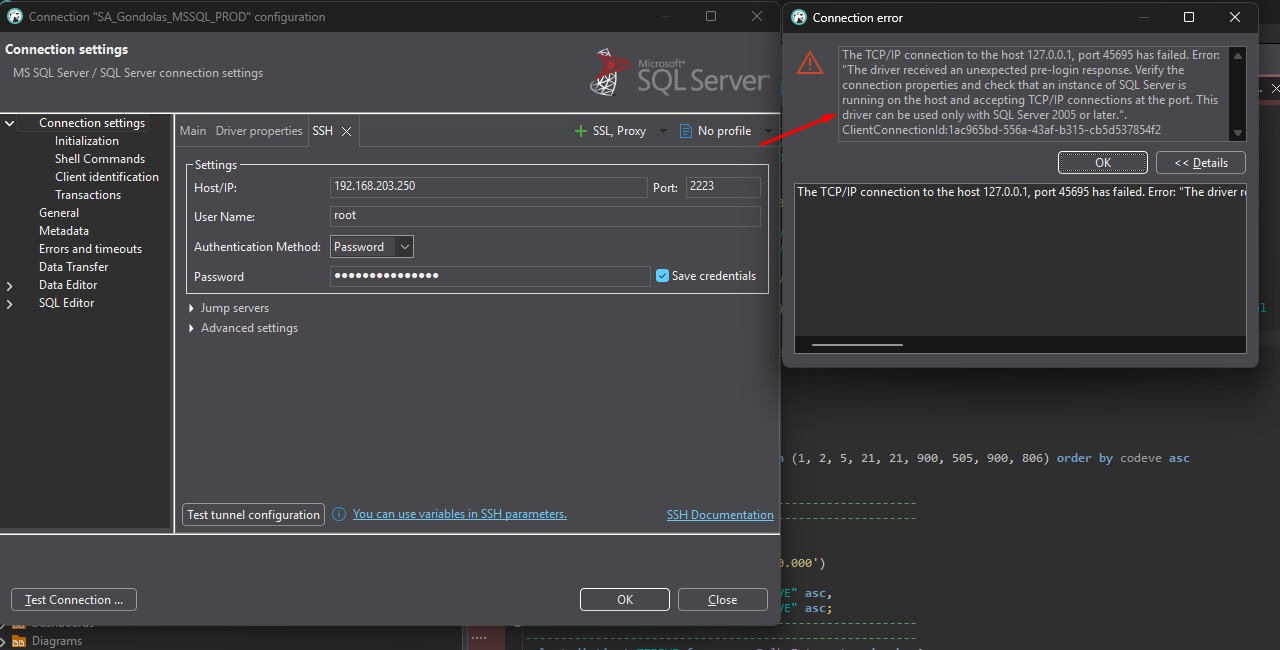Image resolution: width=1280 pixels, height=650 pixels.
Task: Expand the Jump servers section
Action: 191,308
